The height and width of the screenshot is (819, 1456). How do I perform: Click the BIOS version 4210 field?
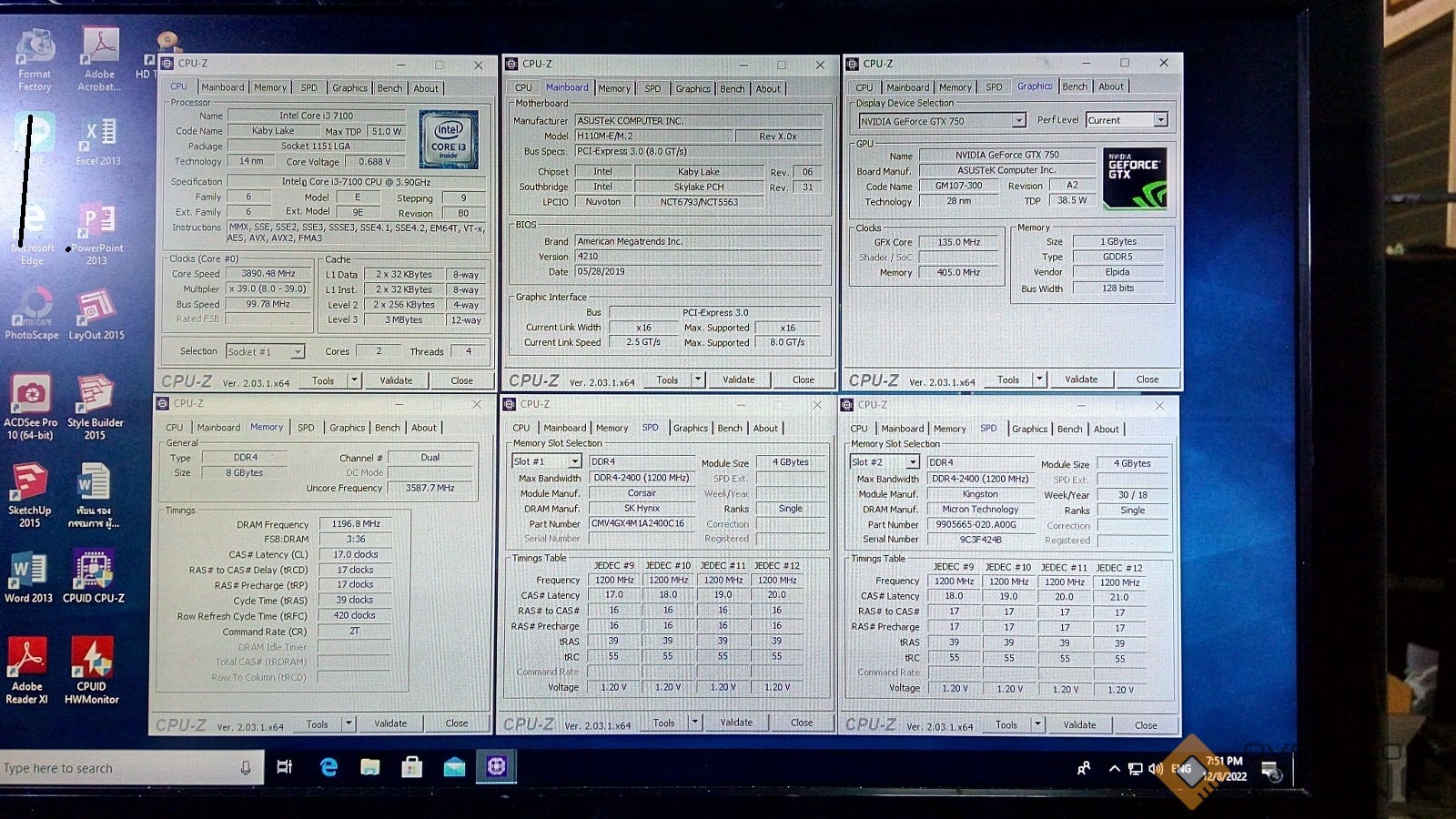[698, 256]
